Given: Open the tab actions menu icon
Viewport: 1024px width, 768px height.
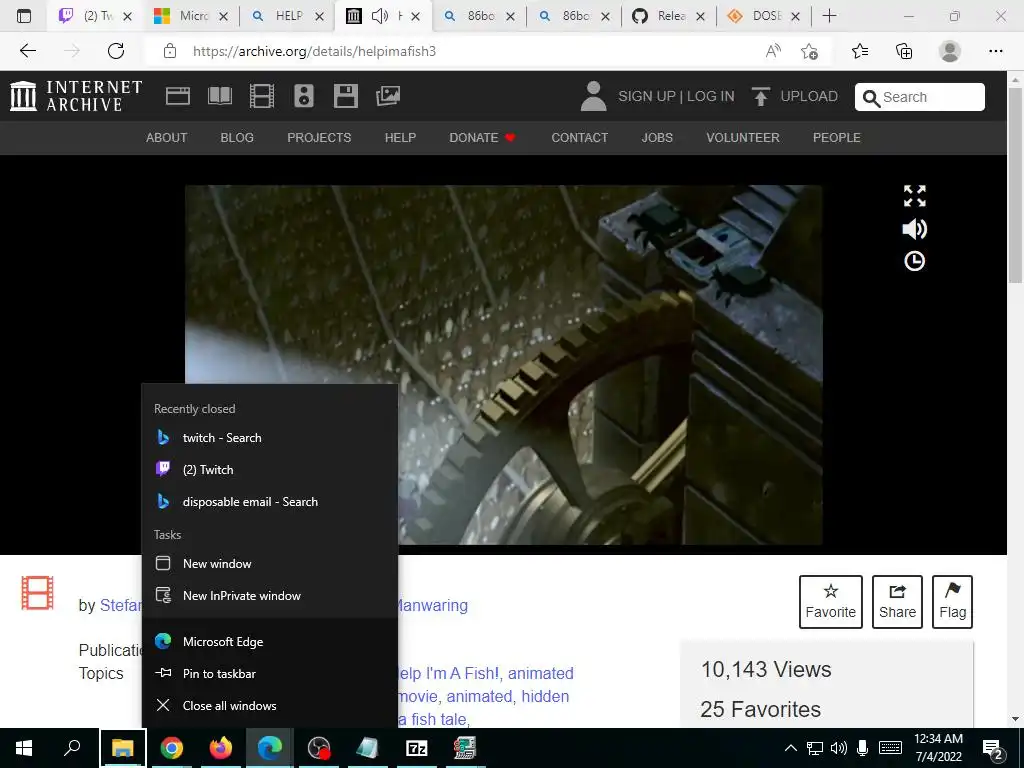Looking at the screenshot, I should coord(24,16).
